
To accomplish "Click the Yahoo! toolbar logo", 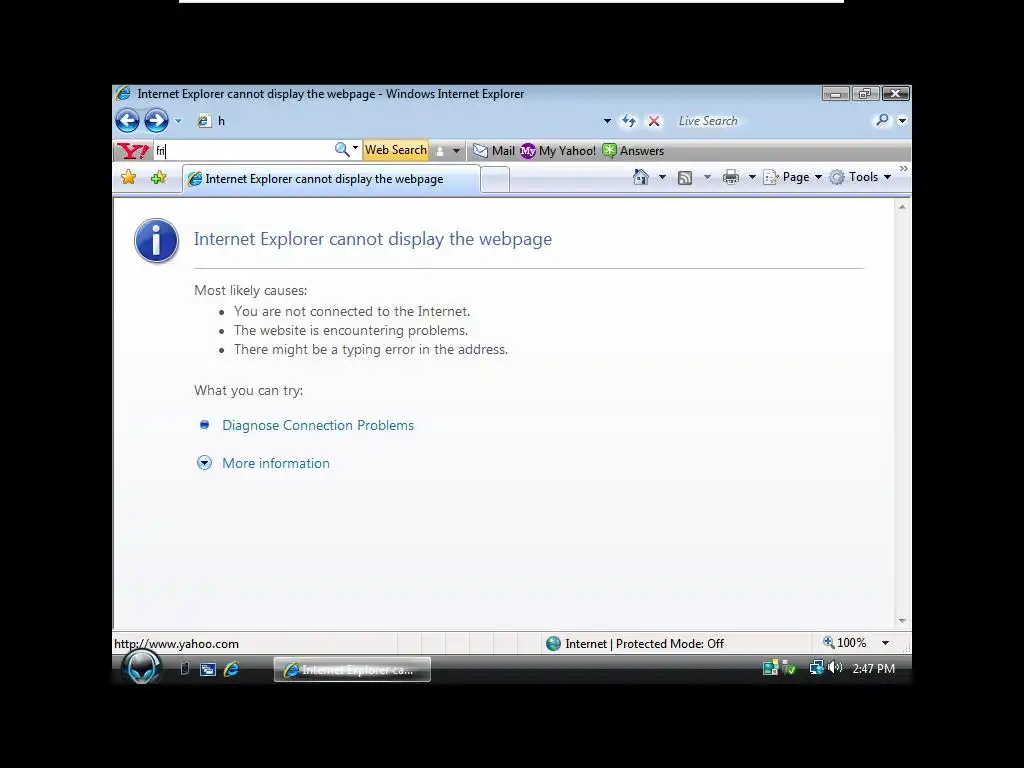I will pyautogui.click(x=133, y=151).
